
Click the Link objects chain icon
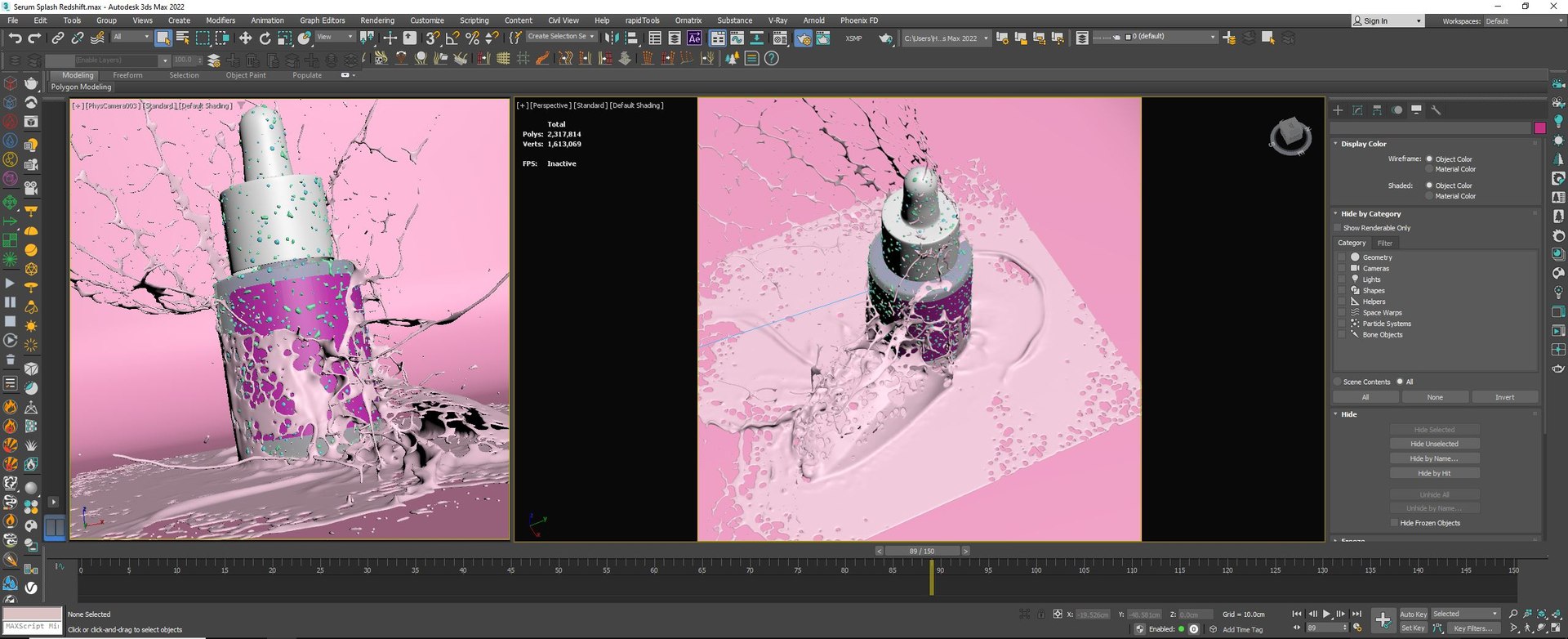point(57,38)
